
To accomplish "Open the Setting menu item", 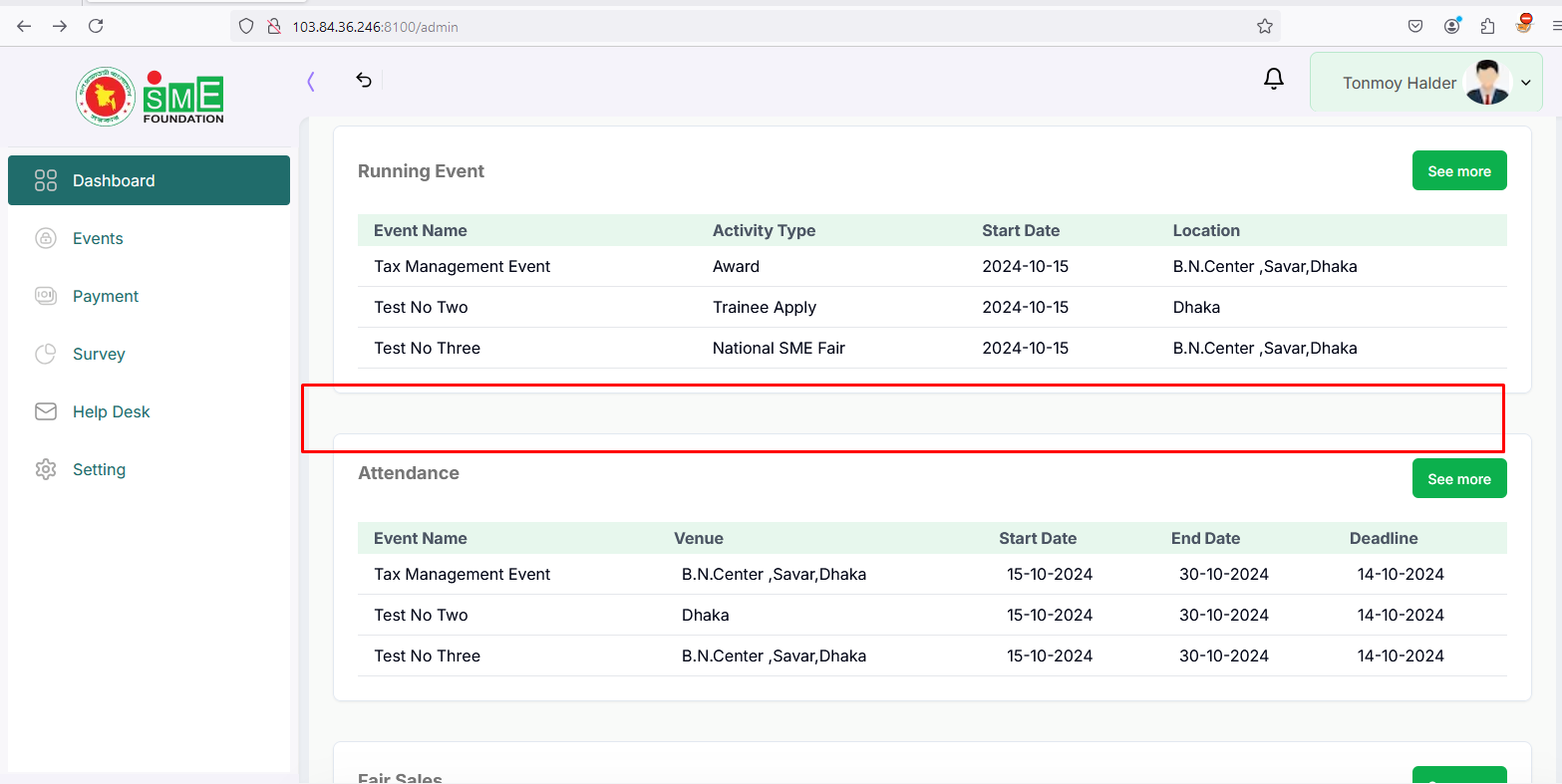I will coord(149,469).
